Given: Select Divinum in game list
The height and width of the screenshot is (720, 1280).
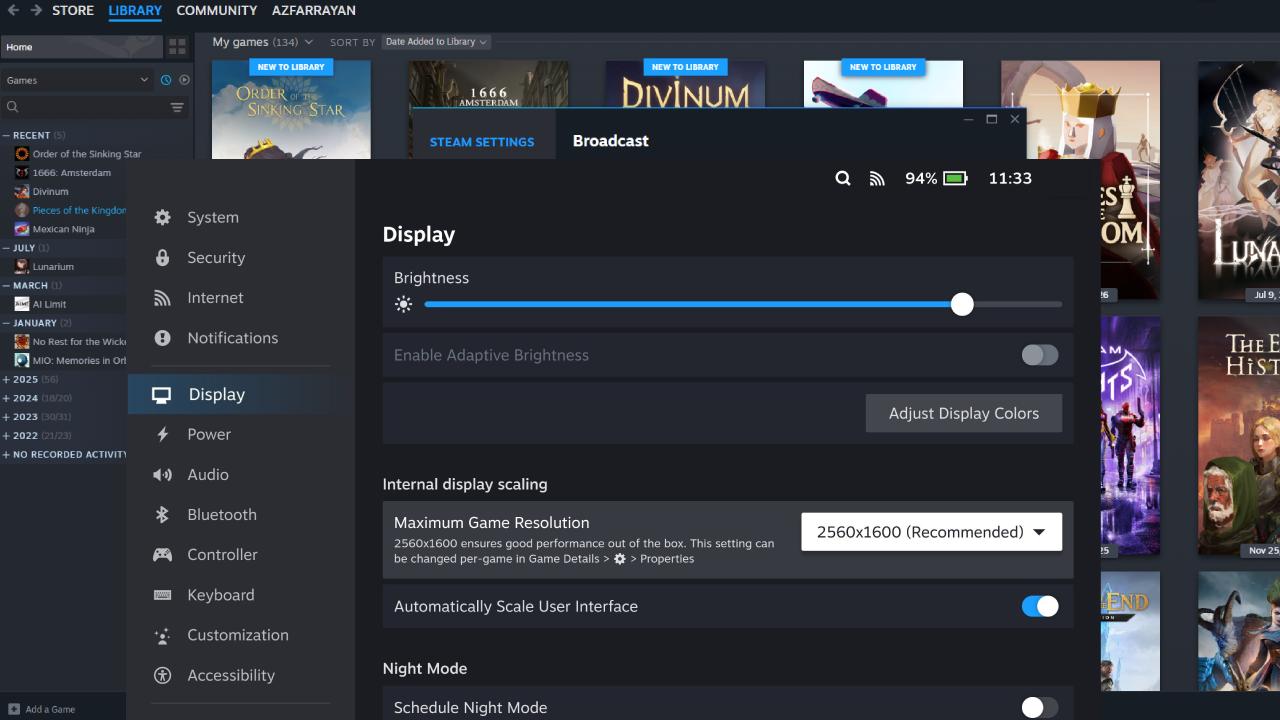Looking at the screenshot, I should click(x=51, y=192).
